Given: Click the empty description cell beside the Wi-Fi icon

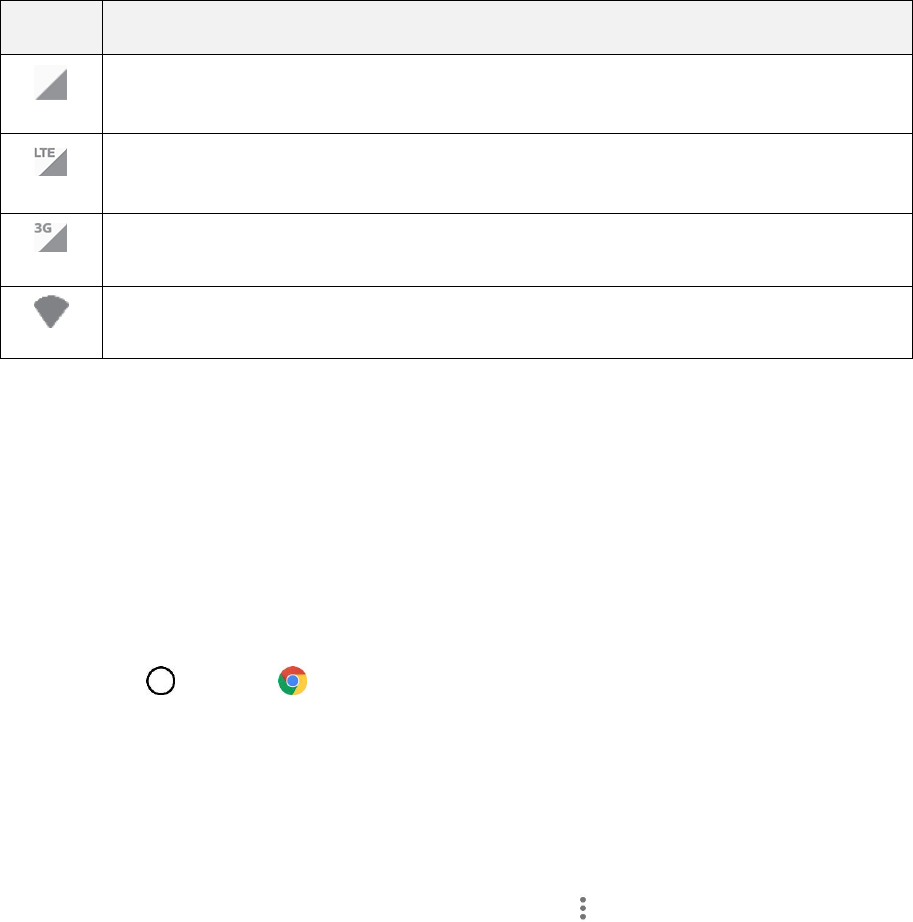Looking at the screenshot, I should (x=507, y=322).
